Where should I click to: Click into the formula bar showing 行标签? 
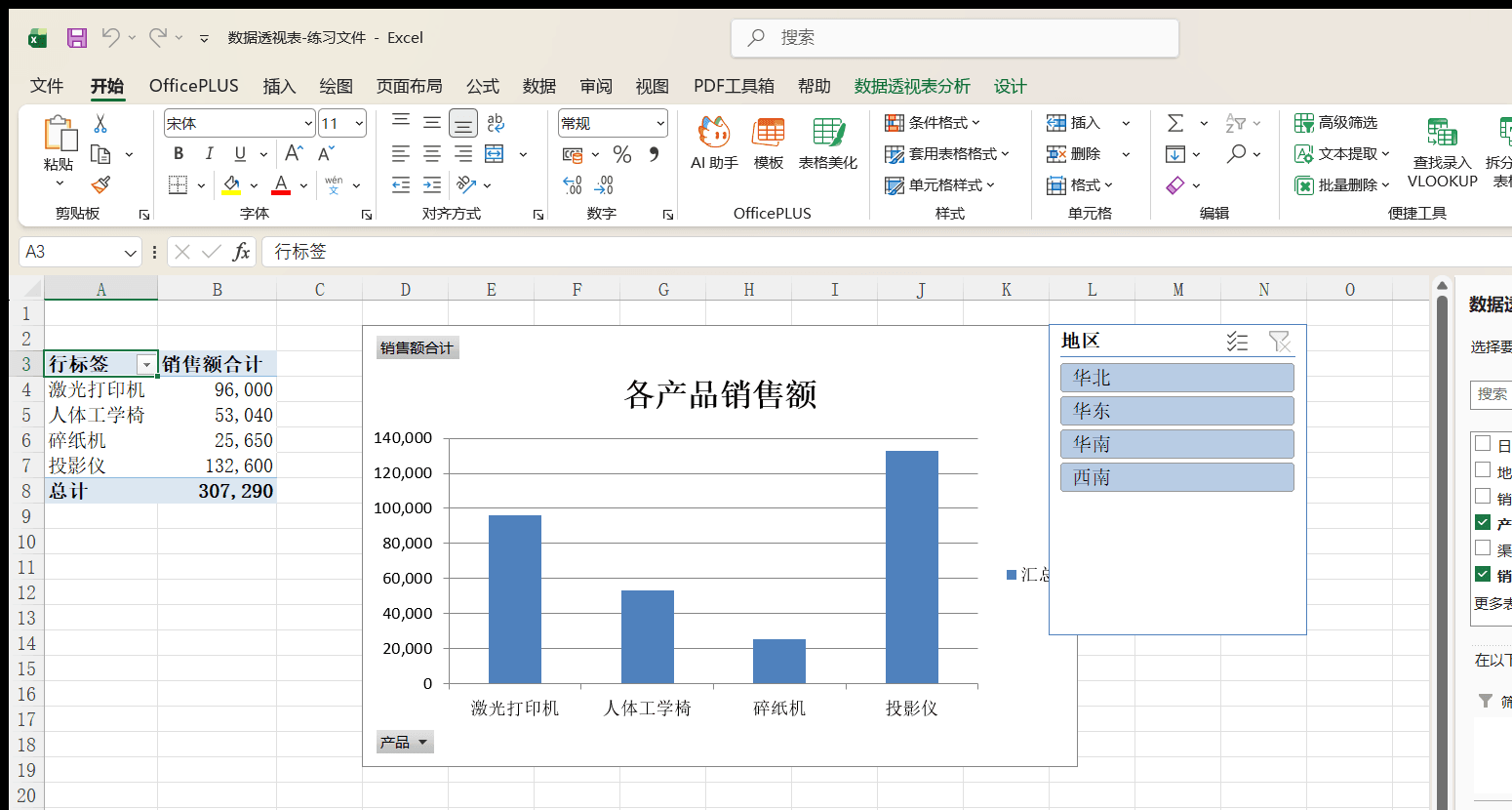coord(887,252)
